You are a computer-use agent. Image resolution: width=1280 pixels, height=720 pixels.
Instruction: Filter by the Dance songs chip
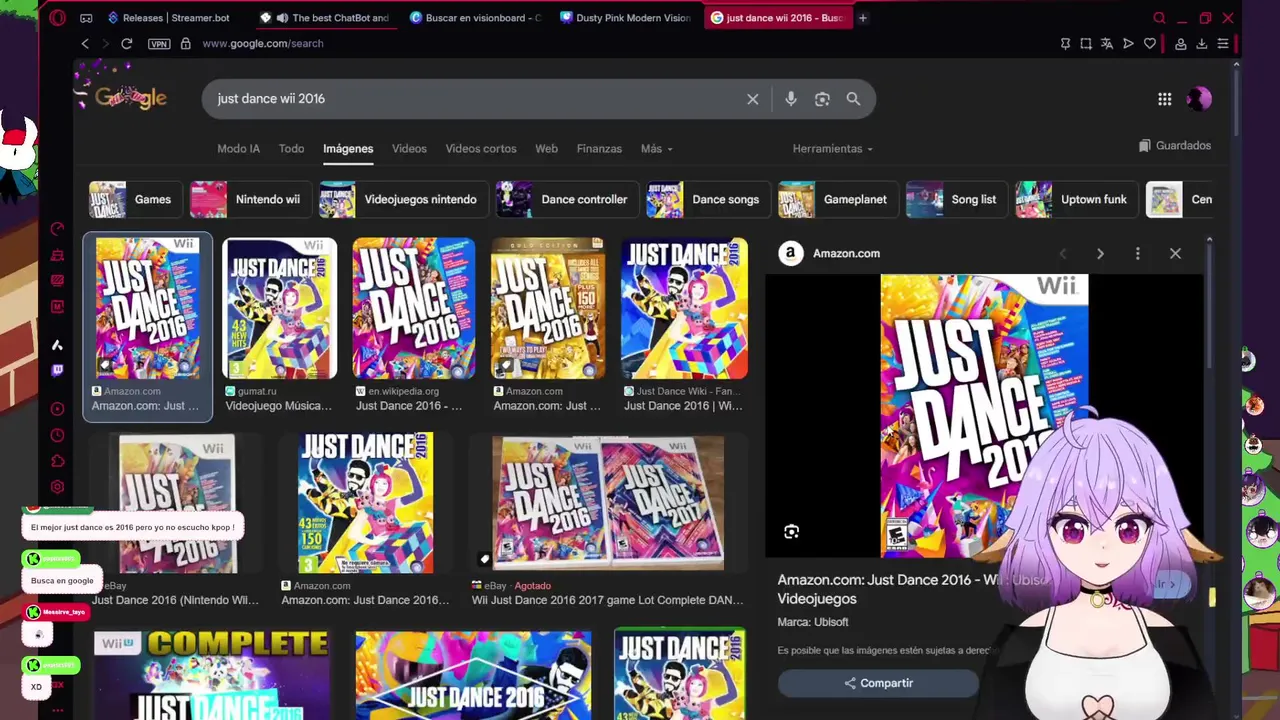(x=707, y=199)
